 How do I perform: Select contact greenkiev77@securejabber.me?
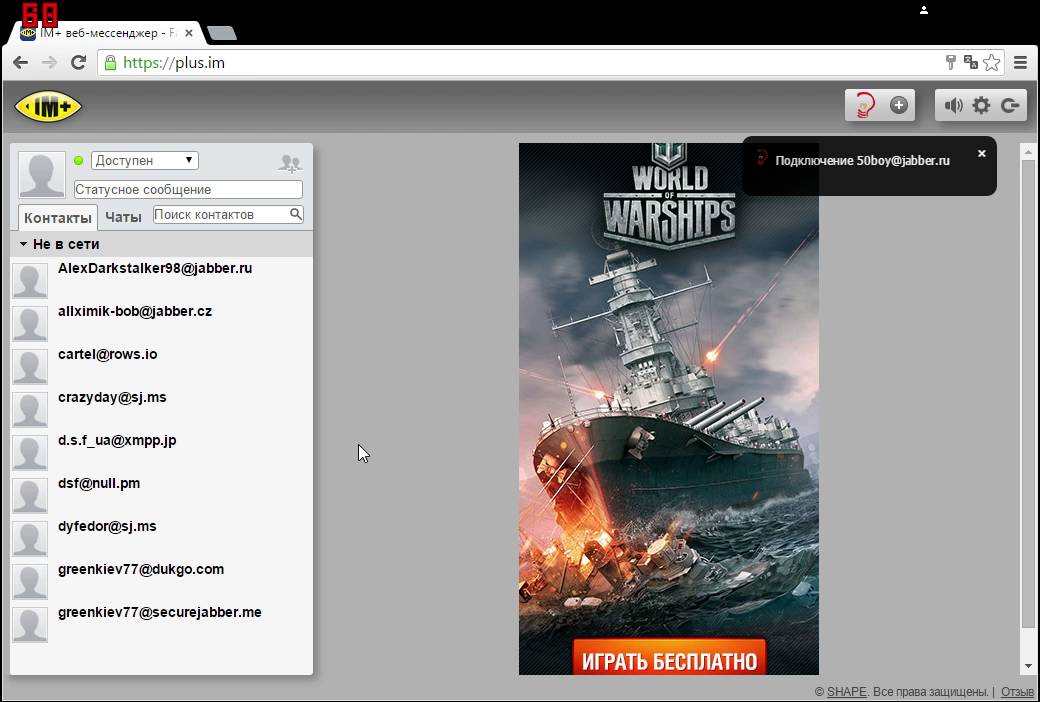click(x=161, y=624)
